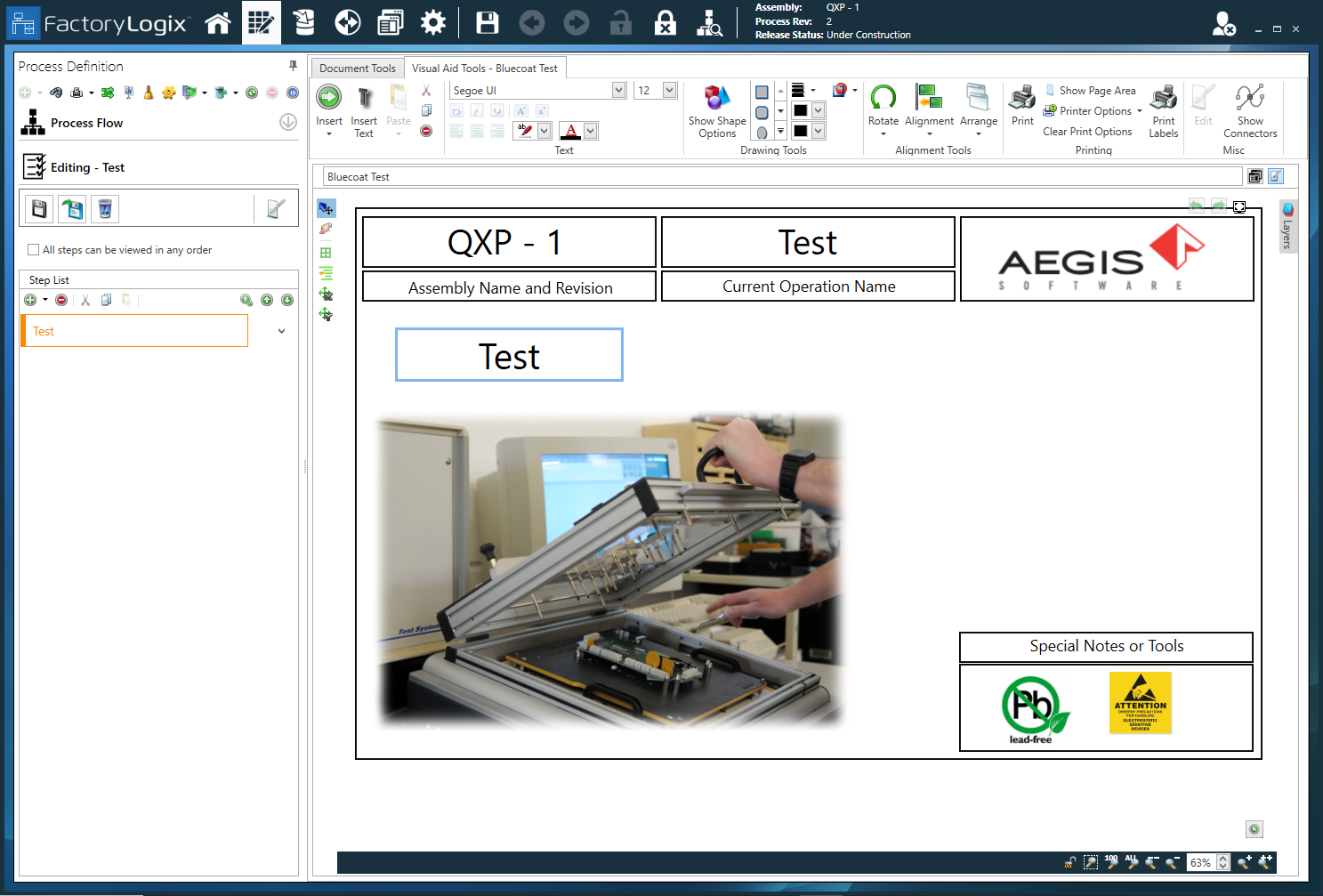
Task: Click the home icon in the top bar
Action: [x=218, y=23]
